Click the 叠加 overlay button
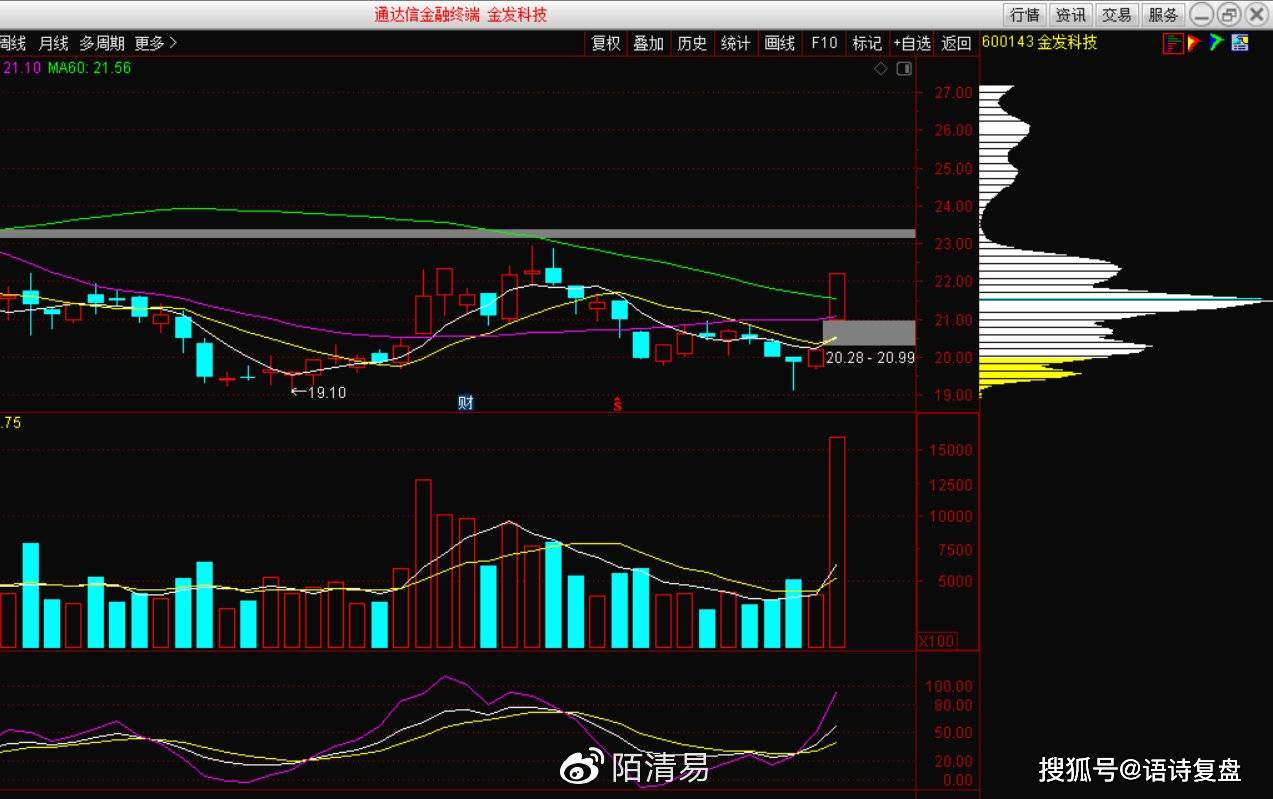This screenshot has width=1273, height=799. point(649,43)
